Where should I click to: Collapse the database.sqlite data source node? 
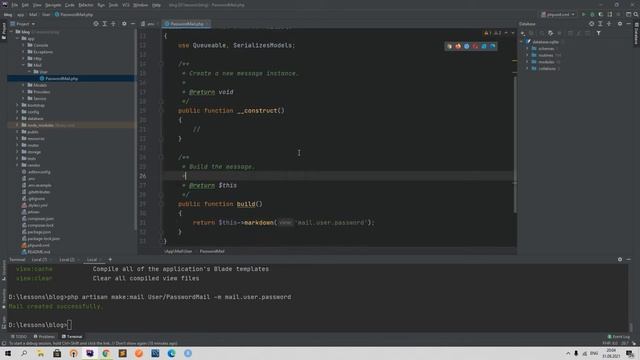click(x=522, y=42)
